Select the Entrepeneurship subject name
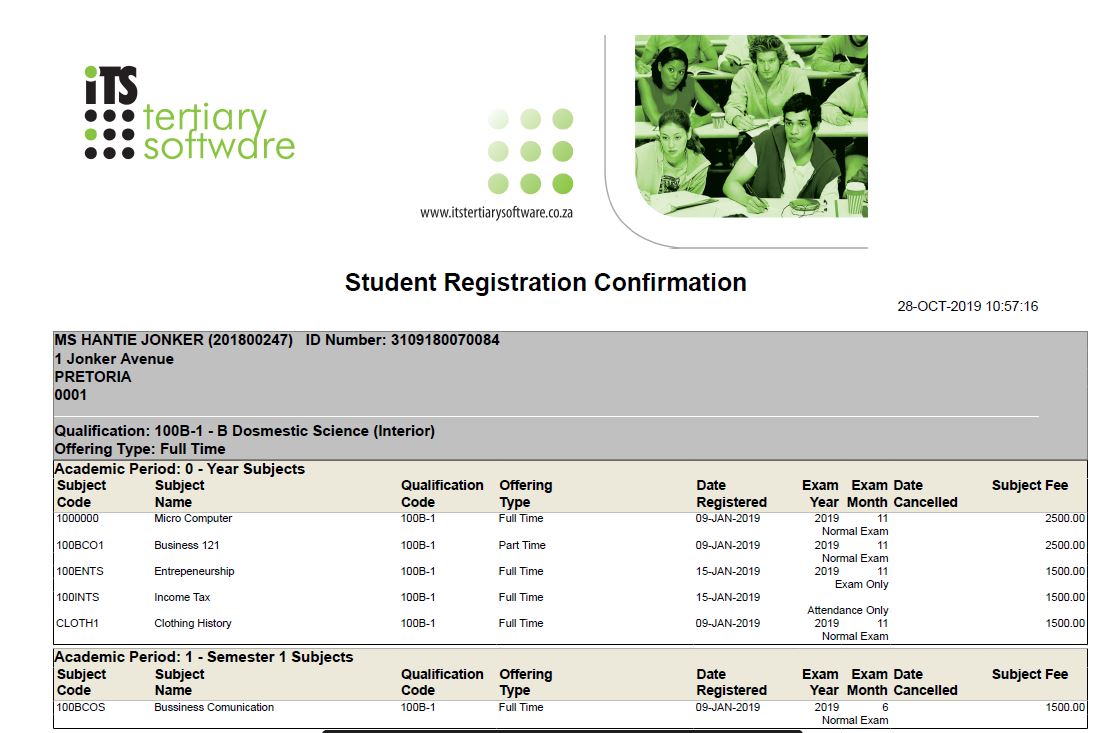Image resolution: width=1098 pixels, height=733 pixels. pos(194,571)
